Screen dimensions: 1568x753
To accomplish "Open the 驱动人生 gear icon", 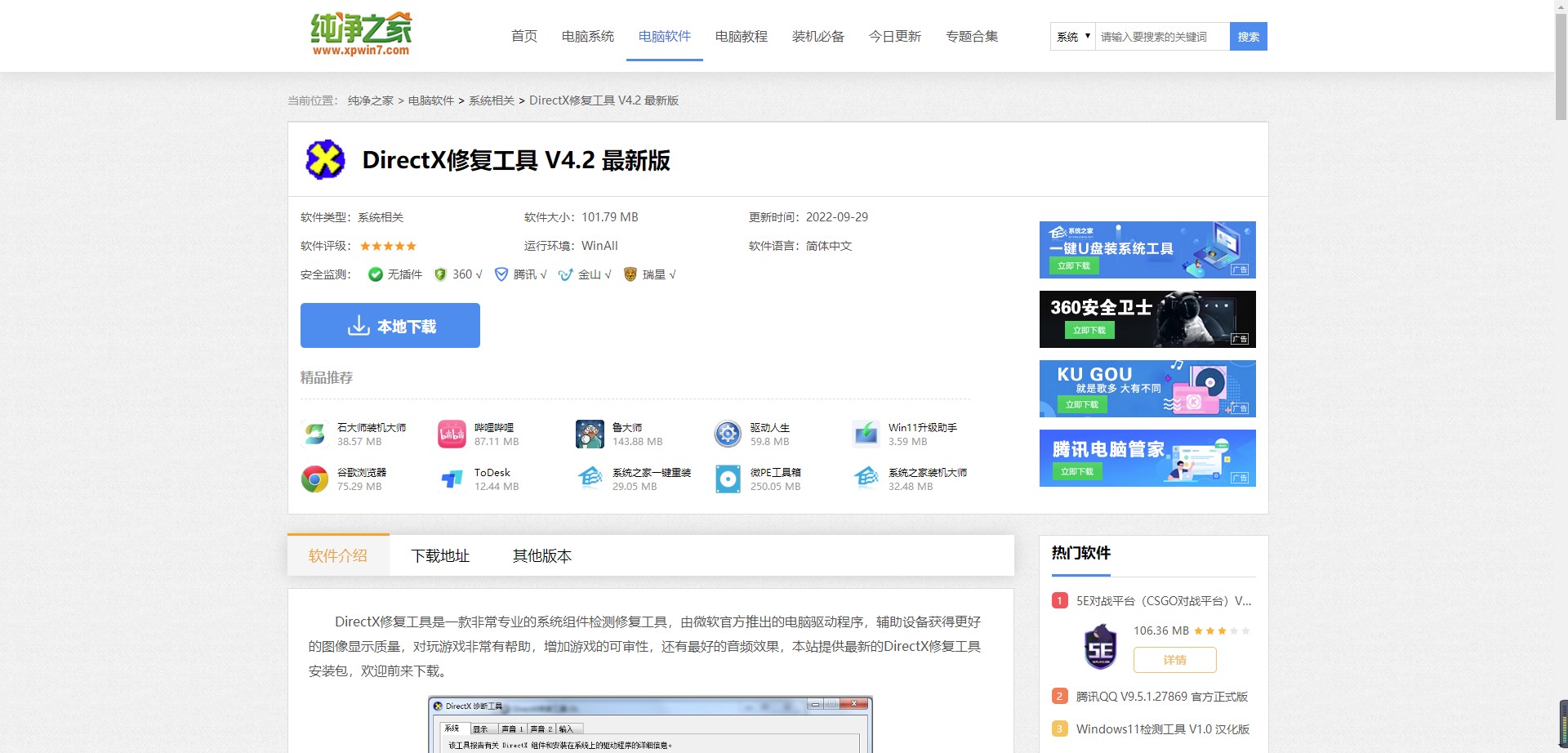I will pos(728,434).
